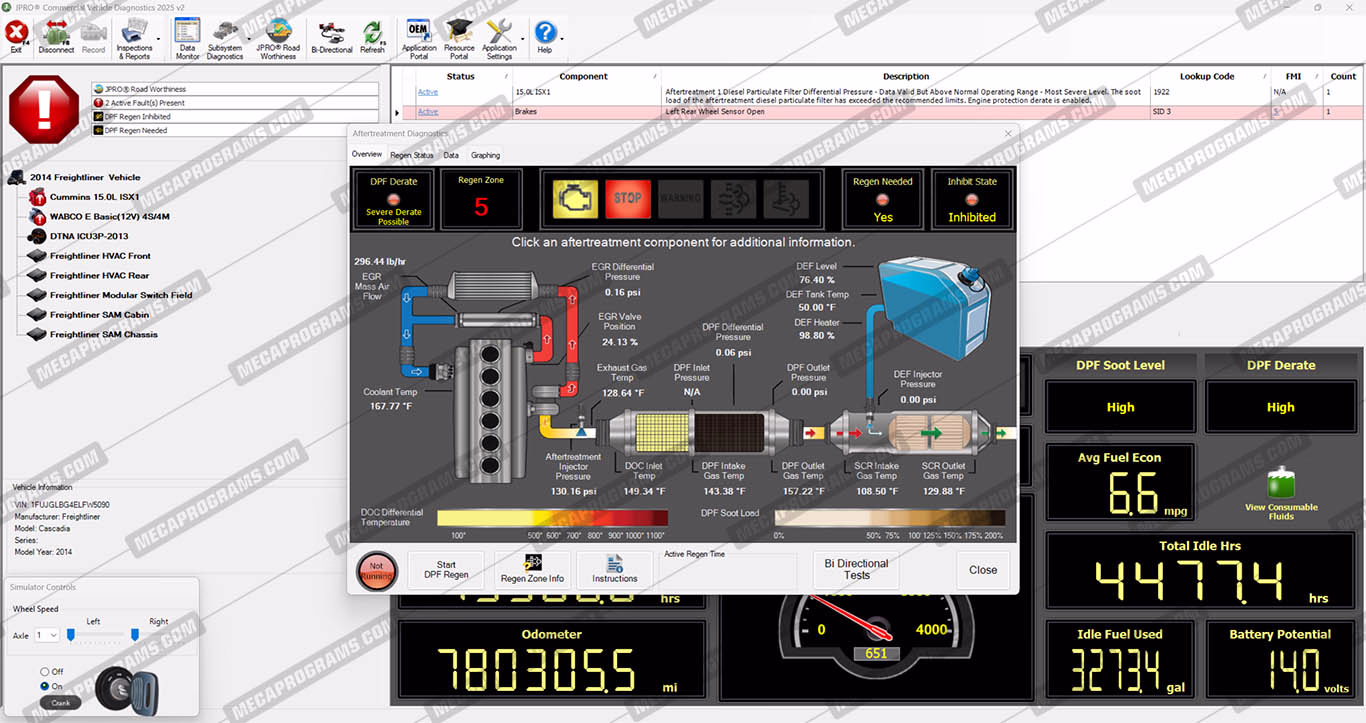Select Cummins 15.0L ISX1 in vehicle tree
The image size is (1366, 723).
[x=94, y=197]
